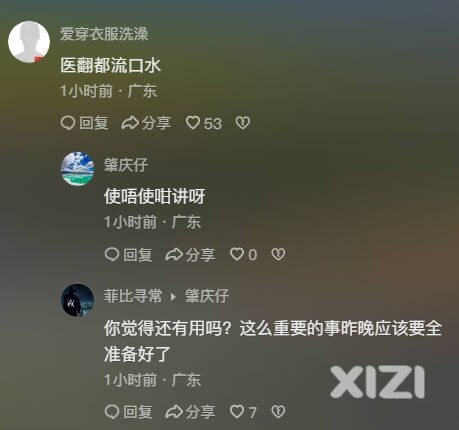Screen dimensions: 459x430
Task: Dislike 肇庆仔's reply with broken heart icon
Action: (278, 255)
